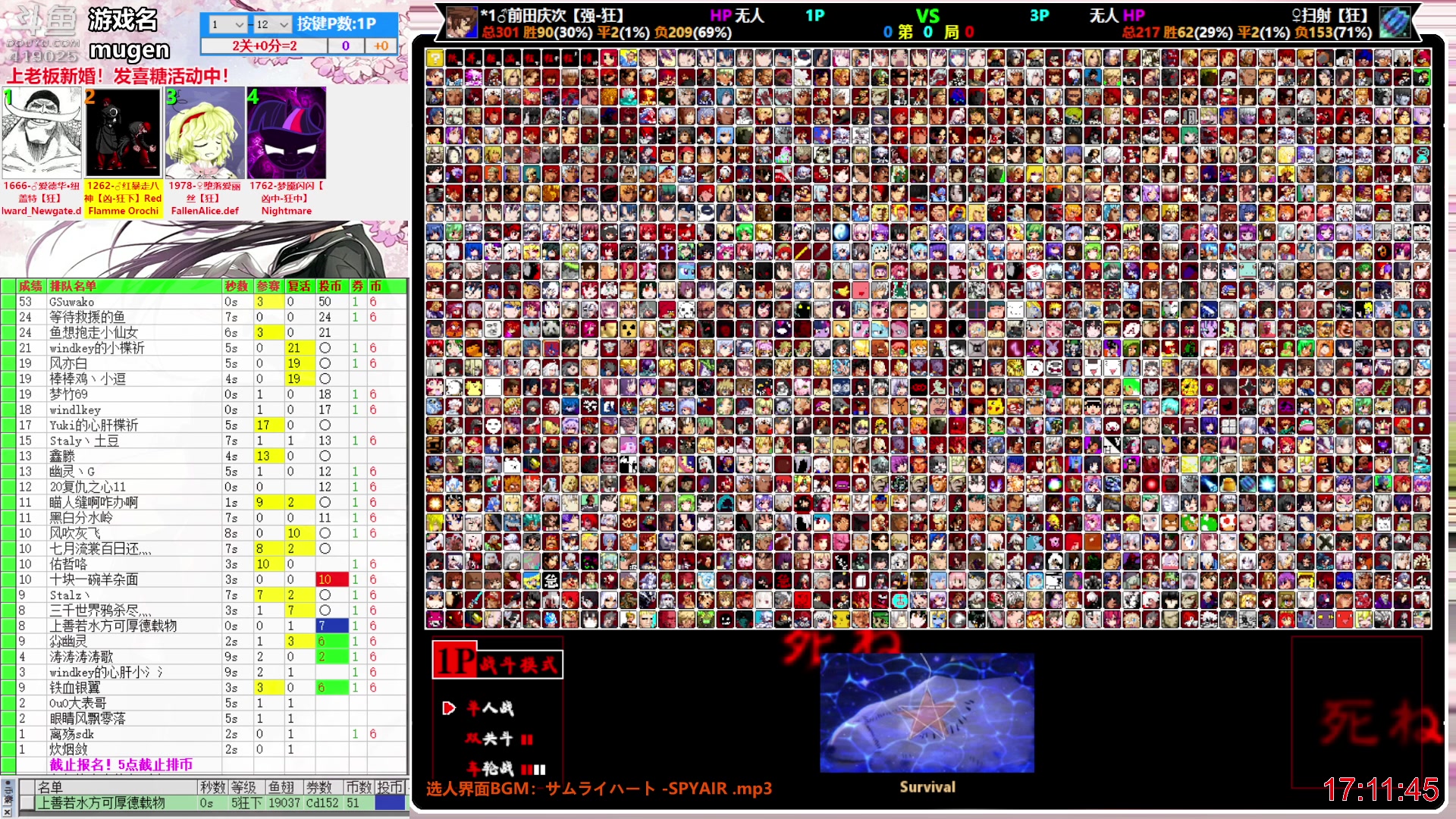Click the 参赛 column header
1456x819 pixels.
coord(268,286)
